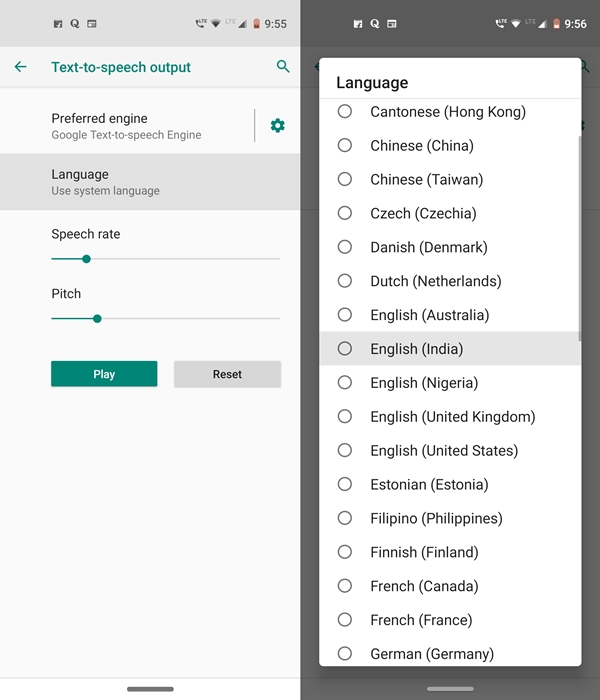Image resolution: width=600 pixels, height=700 pixels.
Task: Choose French (Canada) option
Action: tap(450, 586)
